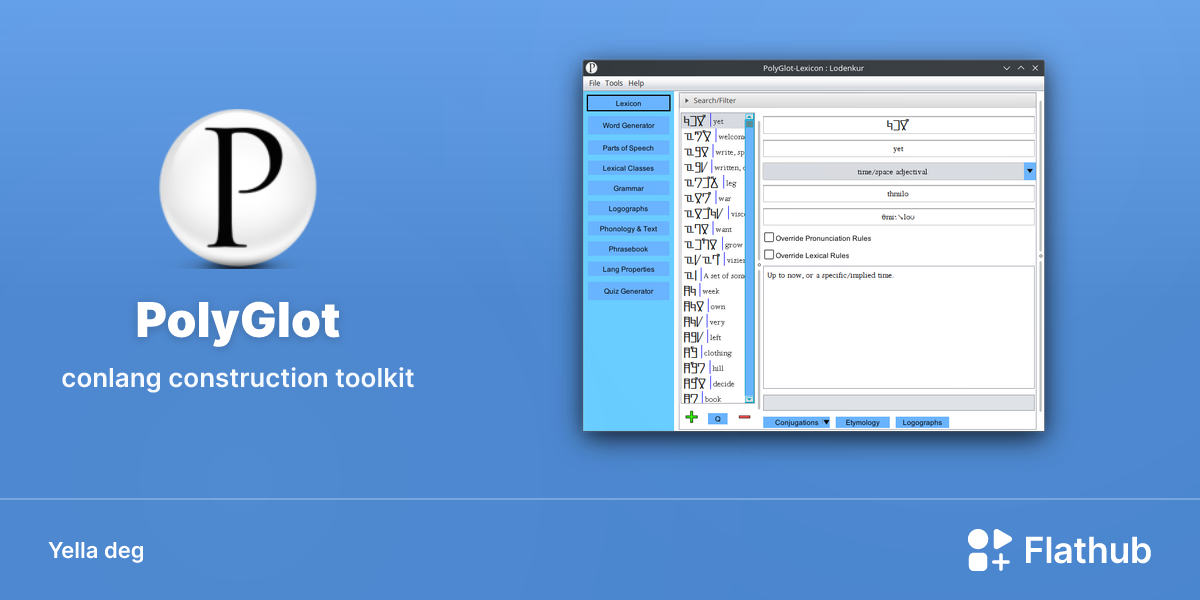The width and height of the screenshot is (1200, 600).
Task: Open the File menu
Action: (595, 83)
